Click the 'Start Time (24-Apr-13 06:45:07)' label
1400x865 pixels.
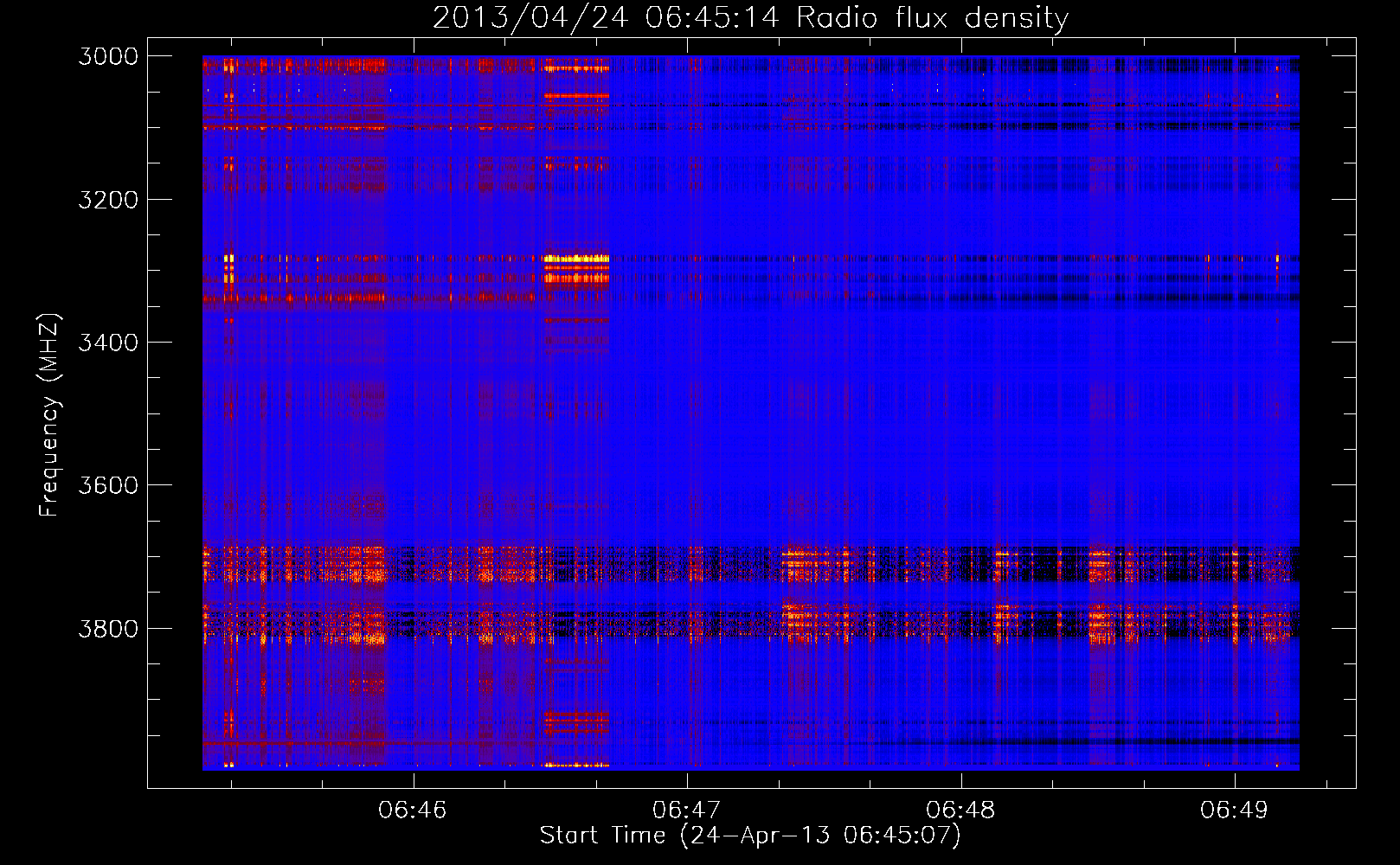pos(750,836)
